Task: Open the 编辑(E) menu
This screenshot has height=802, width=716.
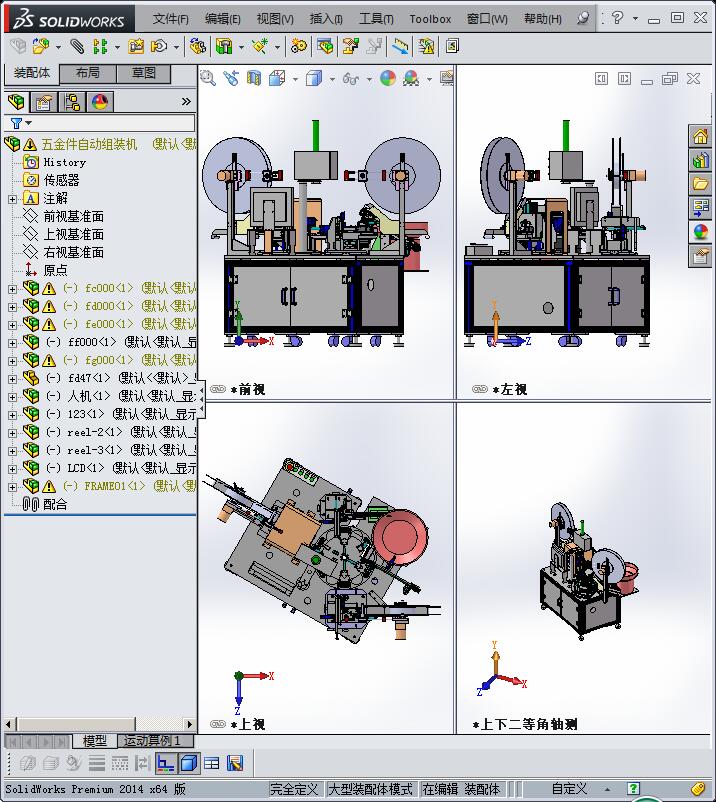Action: (x=222, y=19)
